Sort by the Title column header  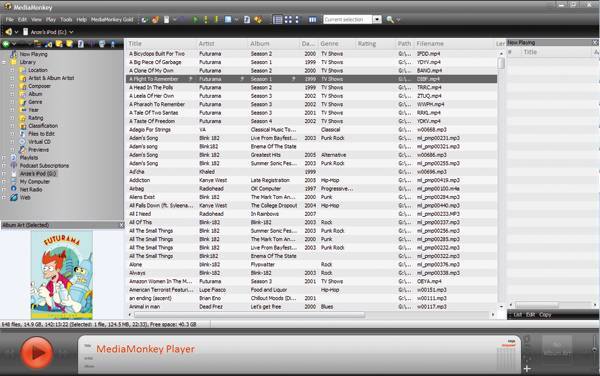[x=161, y=44]
